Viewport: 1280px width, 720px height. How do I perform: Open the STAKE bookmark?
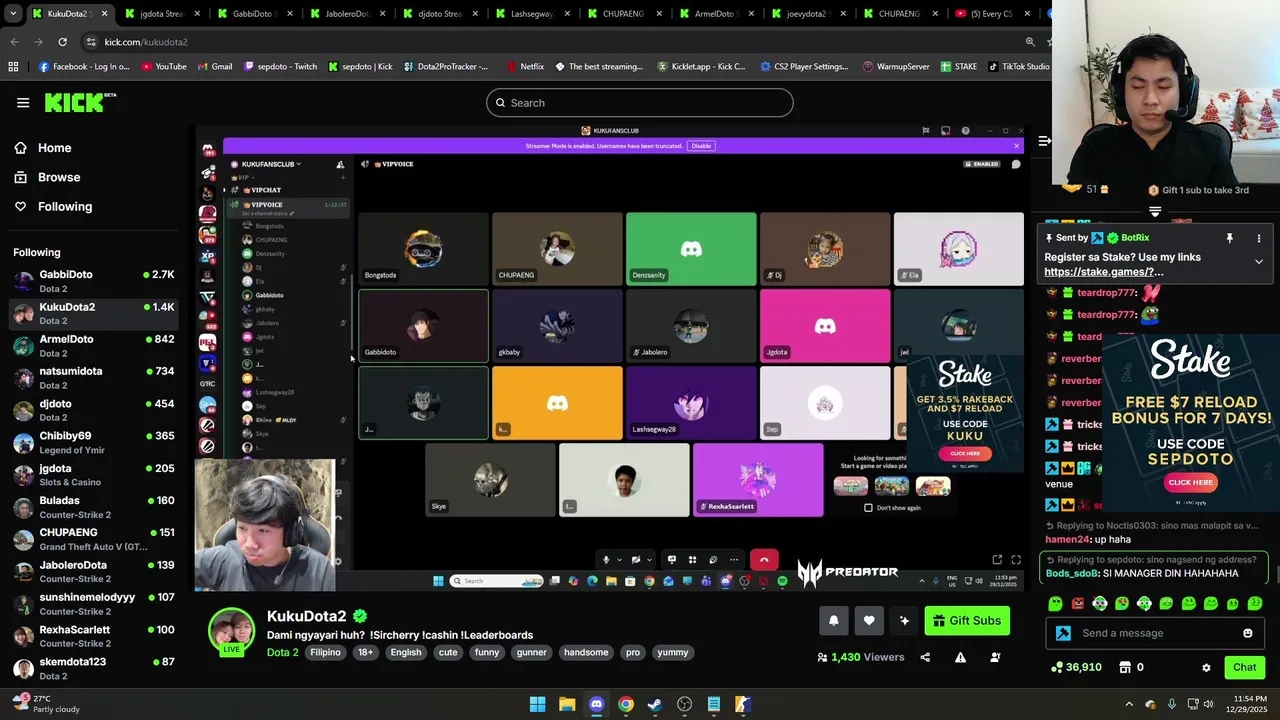(958, 67)
